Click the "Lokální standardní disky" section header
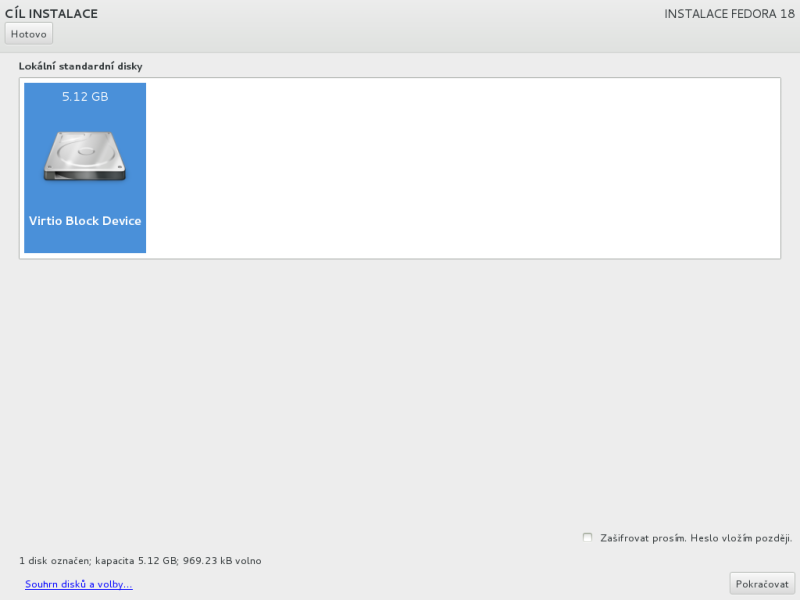This screenshot has height=600, width=800. coord(80,66)
